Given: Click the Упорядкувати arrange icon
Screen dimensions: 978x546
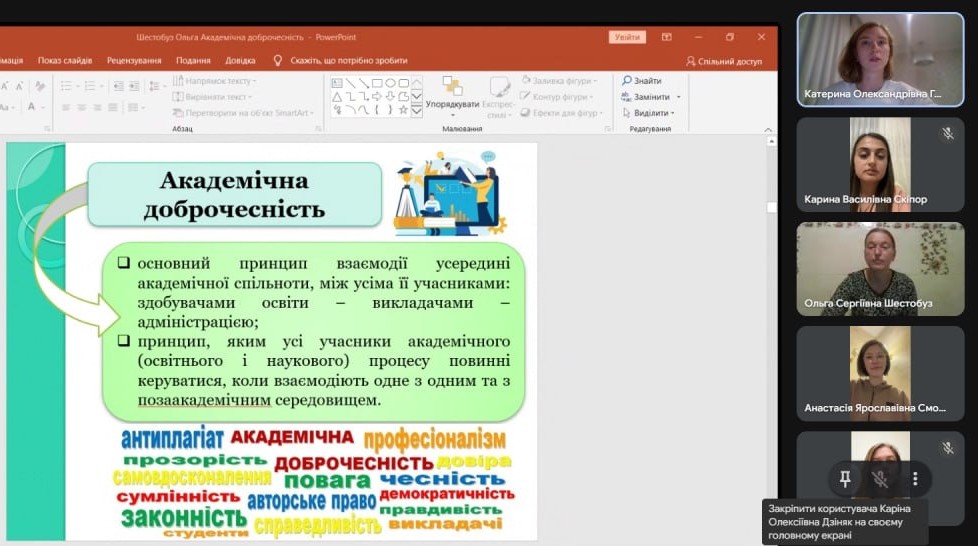Looking at the screenshot, I should (452, 87).
